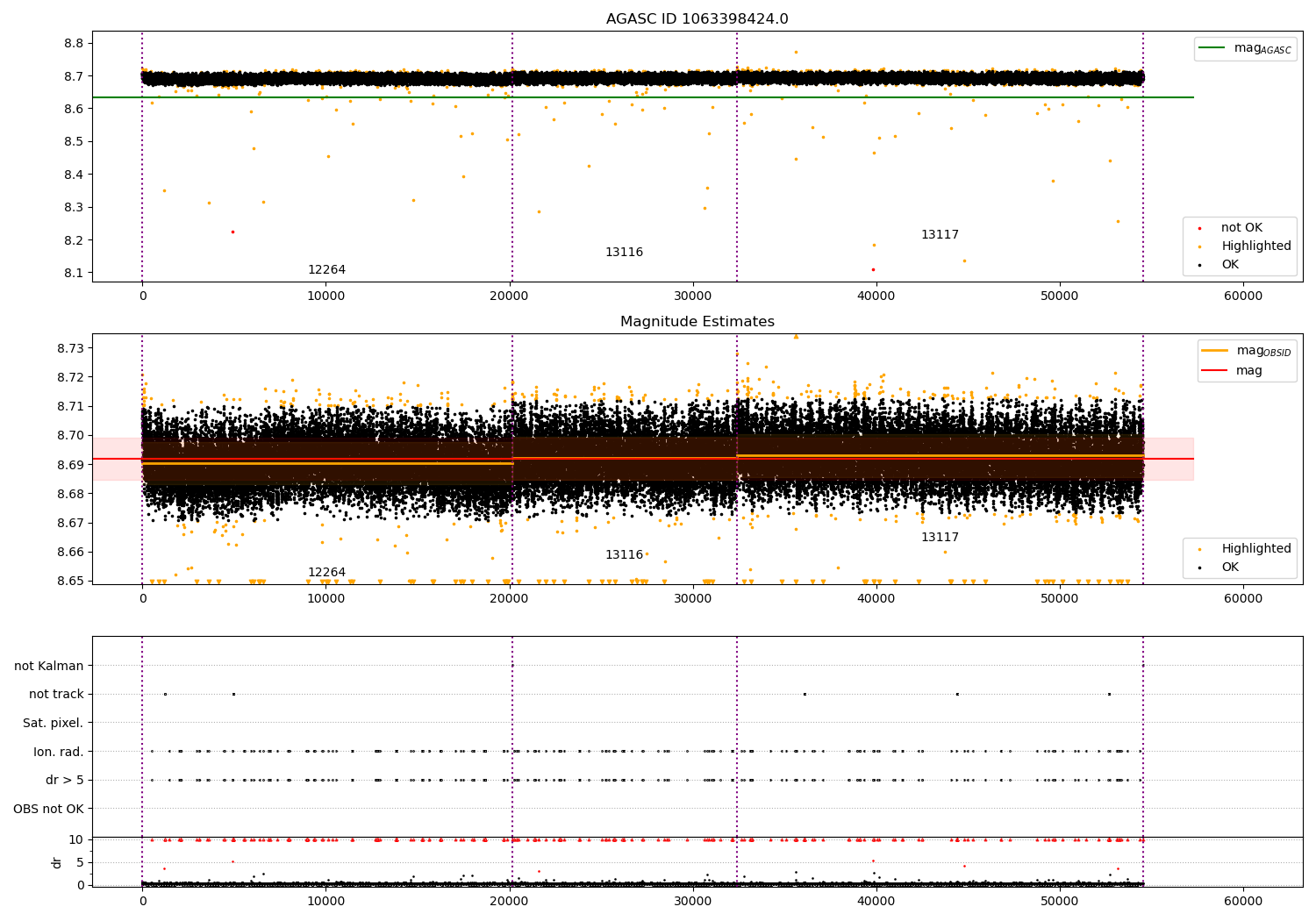
Task: Click x-axis tick 50000 under middle plot
Action: tap(1060, 599)
